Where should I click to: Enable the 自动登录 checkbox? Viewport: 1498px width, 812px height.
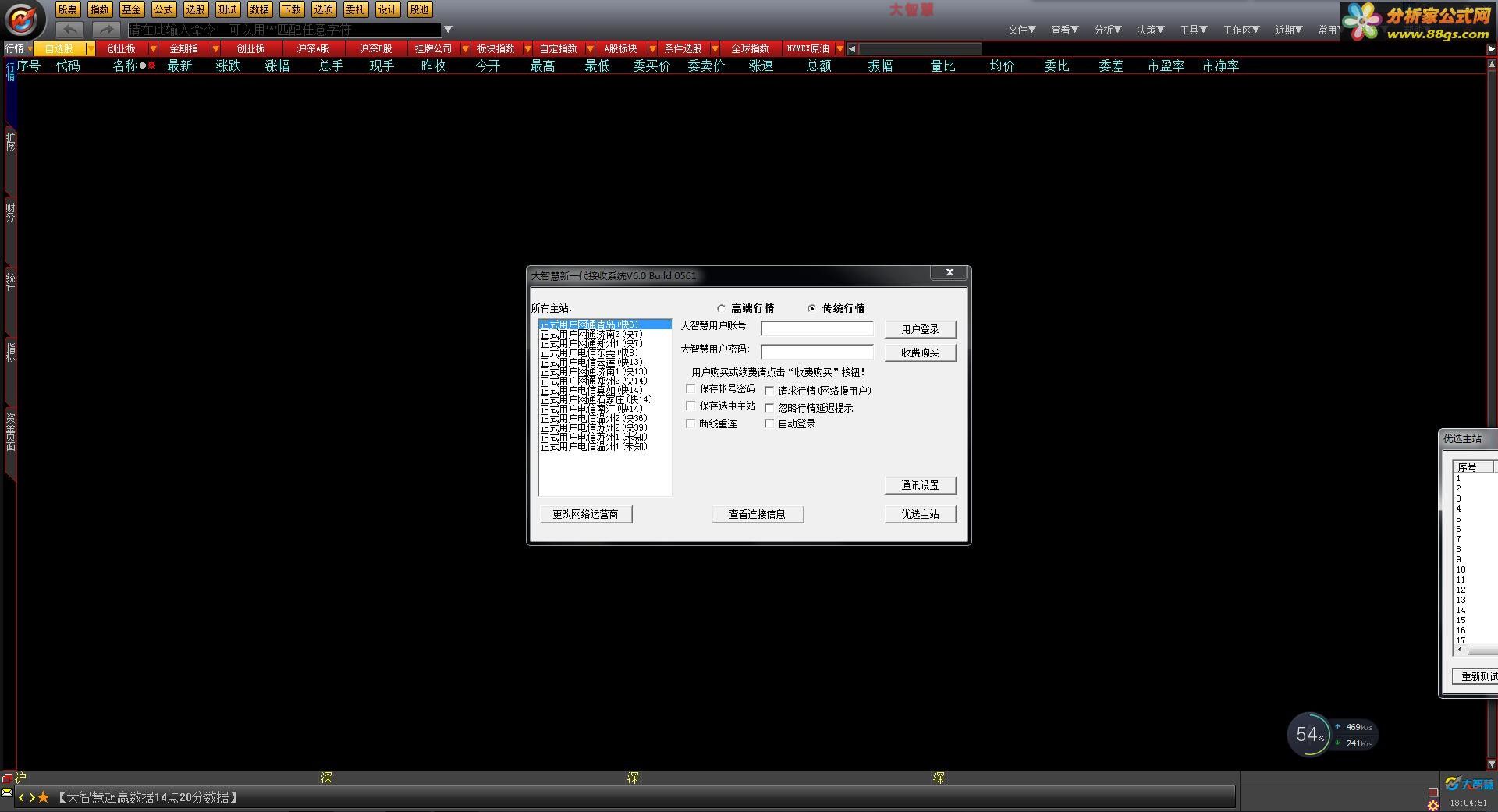click(769, 424)
